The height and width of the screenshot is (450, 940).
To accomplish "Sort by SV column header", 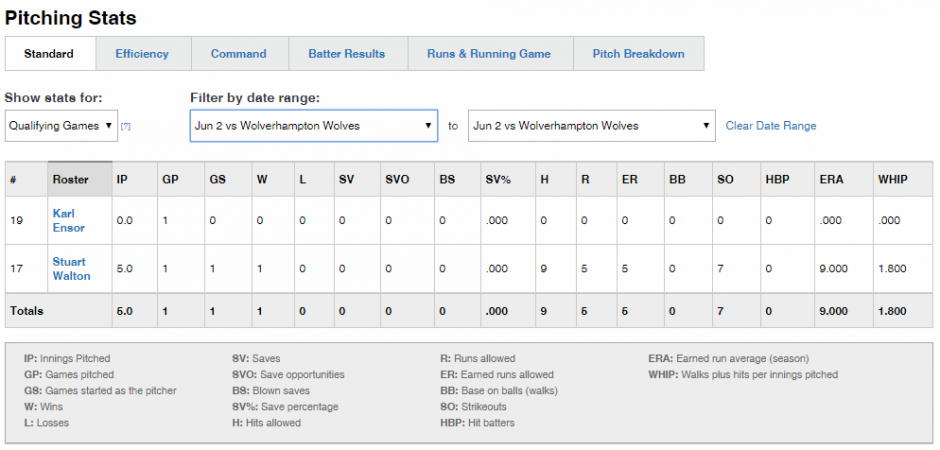I will [356, 179].
